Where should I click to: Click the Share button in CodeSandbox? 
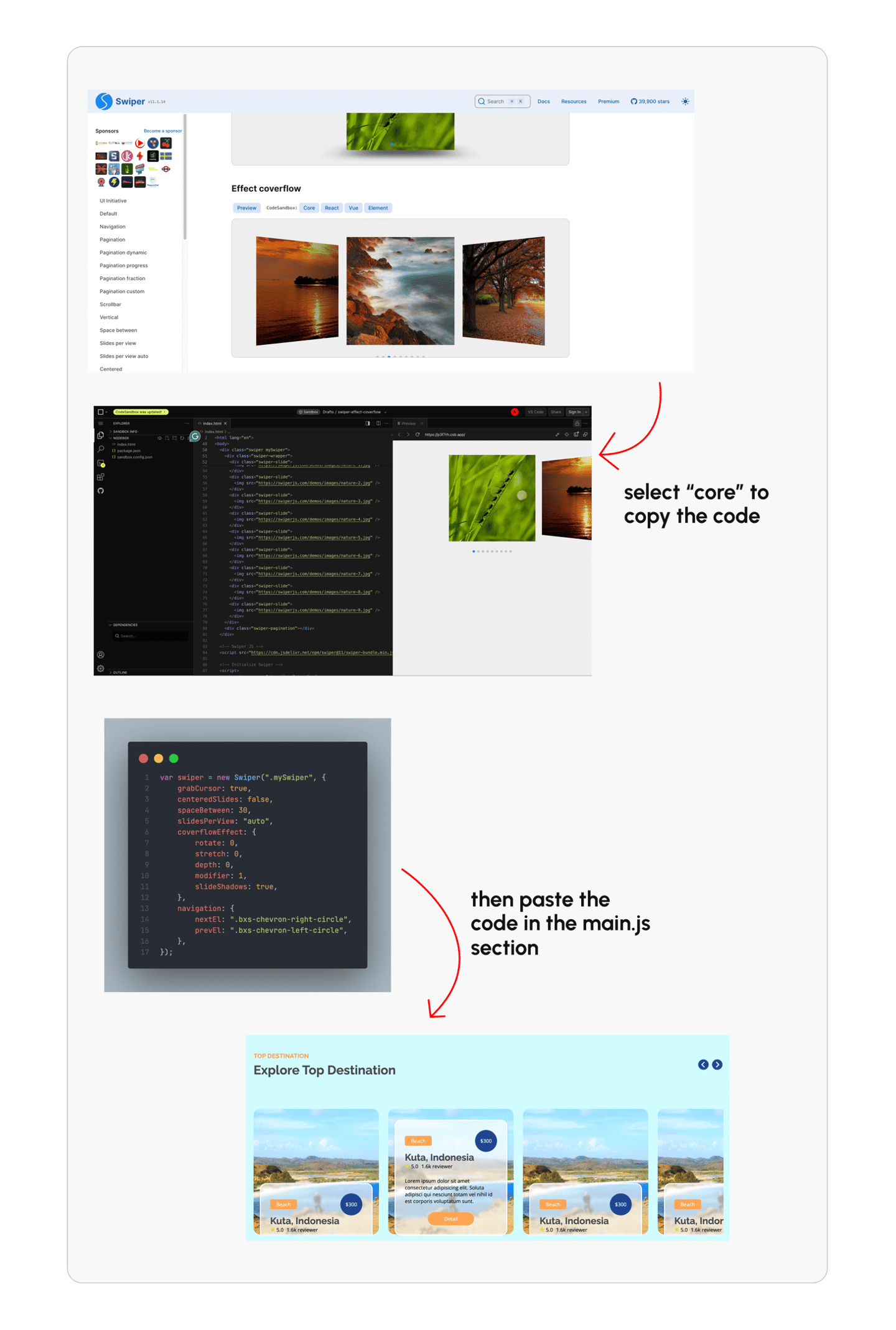coord(556,412)
